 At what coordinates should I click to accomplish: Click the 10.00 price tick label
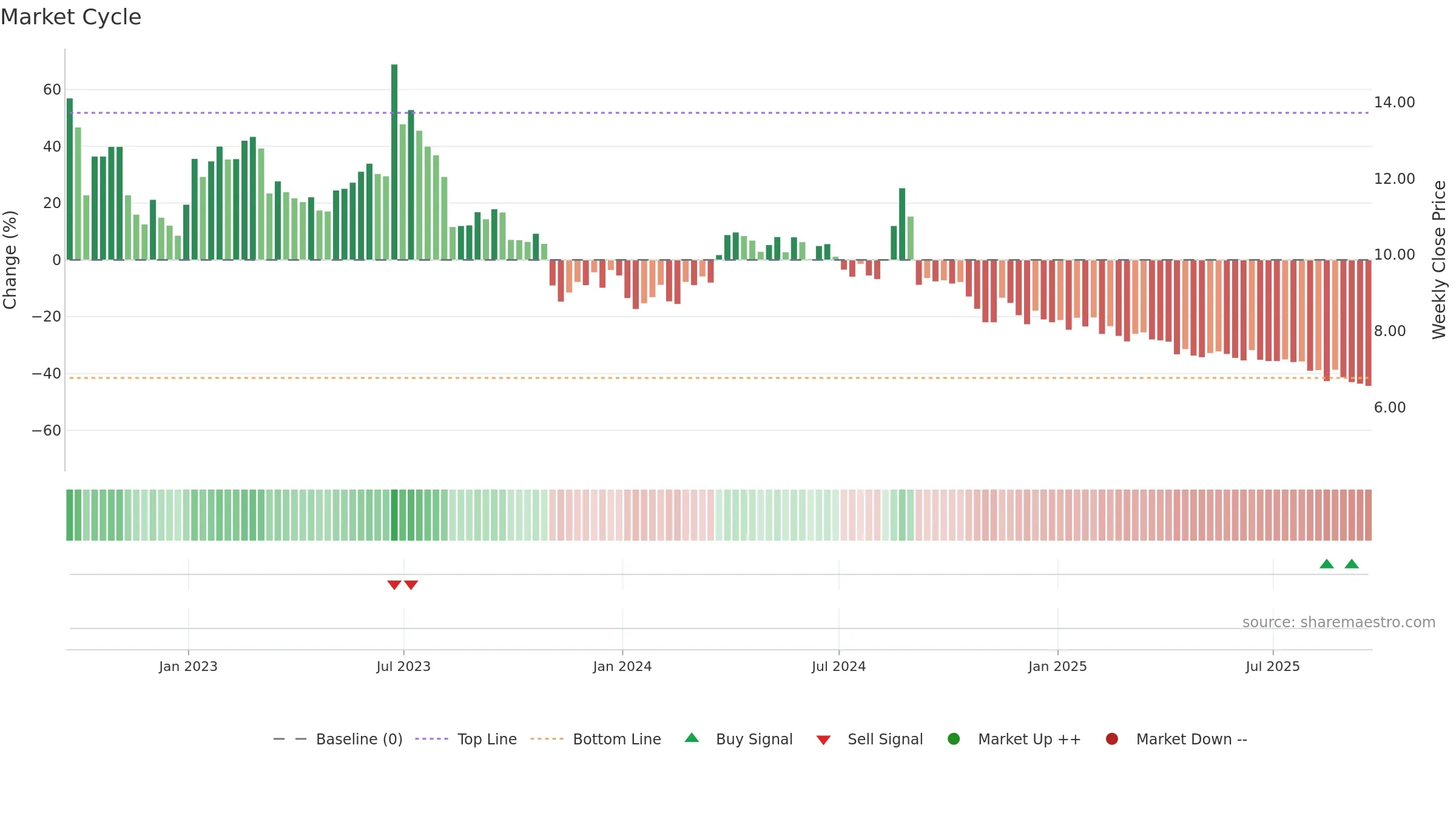(x=1395, y=255)
